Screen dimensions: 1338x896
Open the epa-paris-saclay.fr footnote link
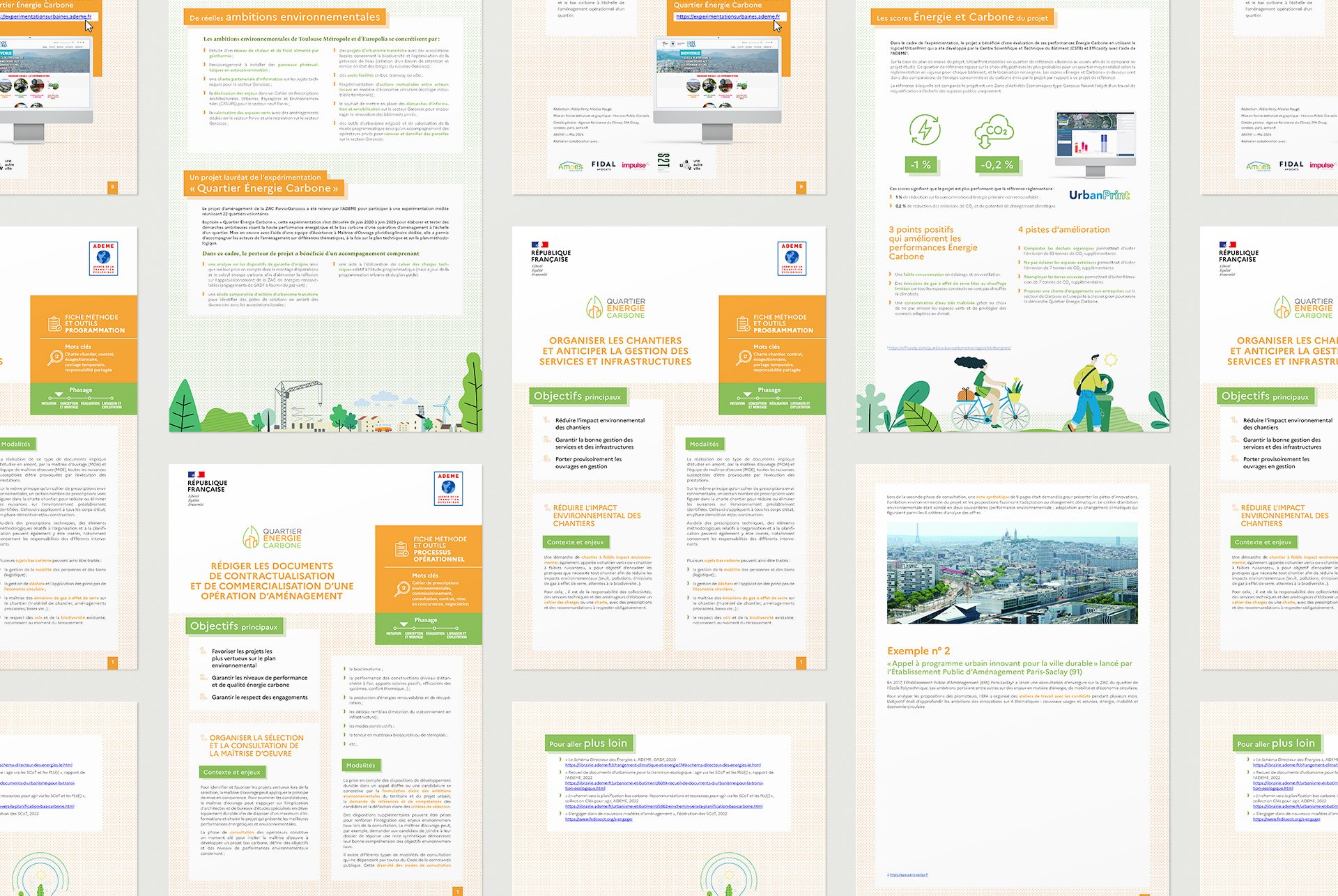click(x=908, y=874)
